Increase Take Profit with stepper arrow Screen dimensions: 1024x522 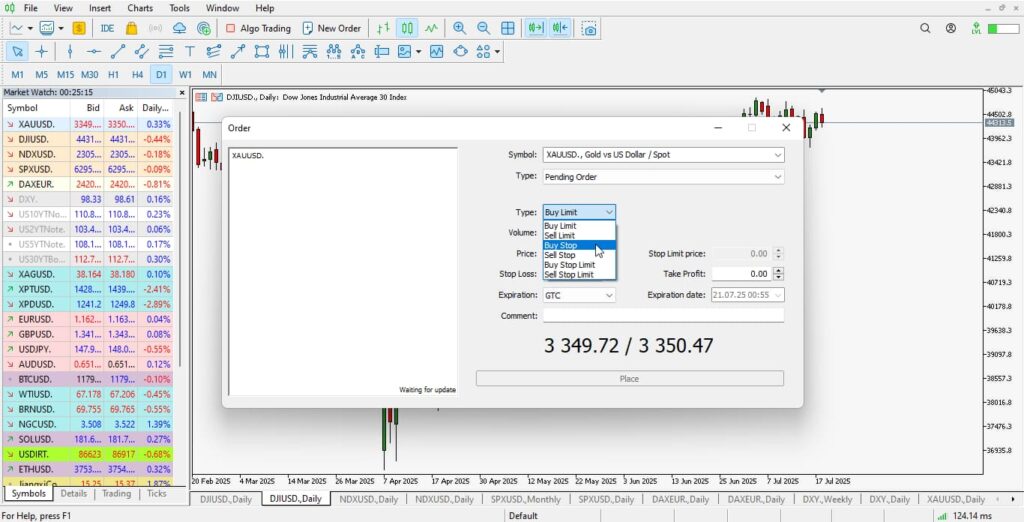[779, 270]
